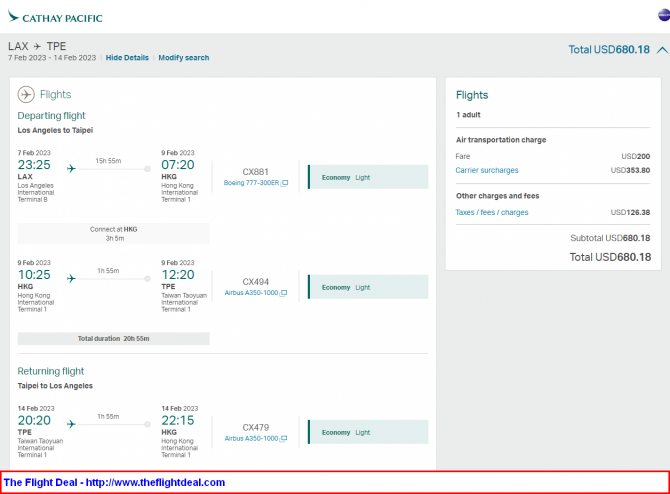Click the USD126.38 taxes amount

(630, 212)
